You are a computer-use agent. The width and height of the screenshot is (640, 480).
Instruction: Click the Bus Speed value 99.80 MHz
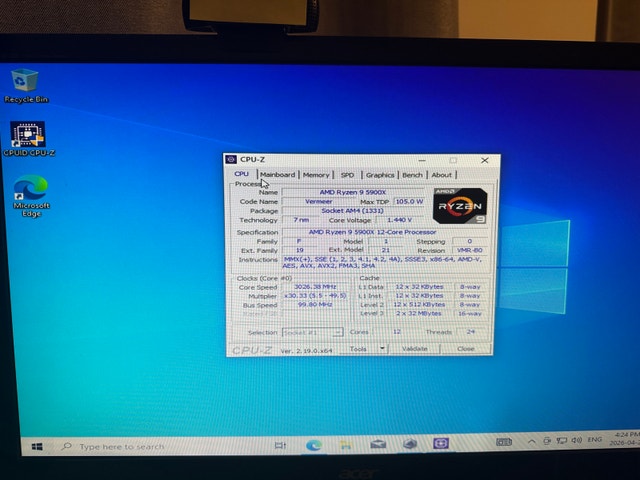315,305
